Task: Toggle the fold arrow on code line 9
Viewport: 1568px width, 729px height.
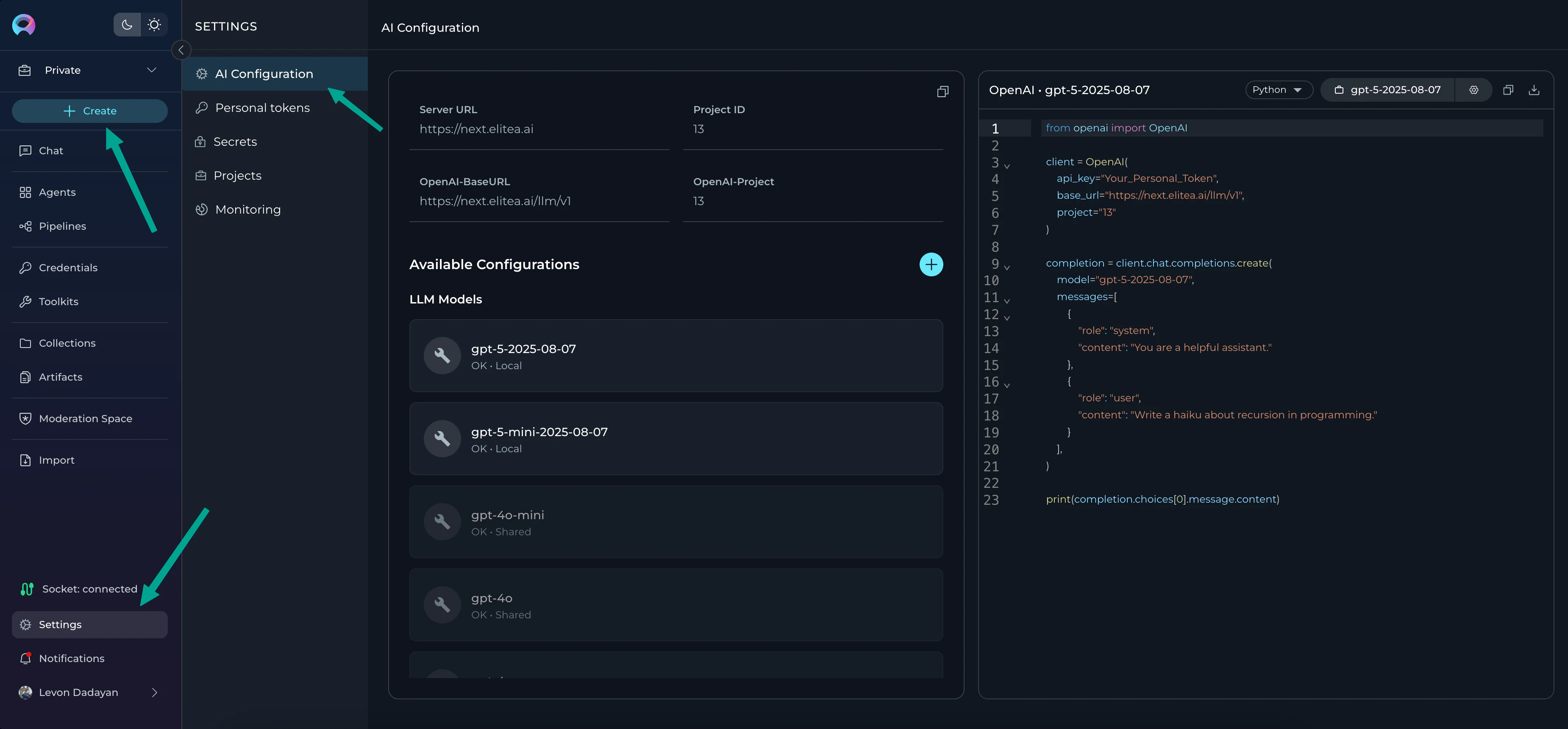Action: 1007,267
